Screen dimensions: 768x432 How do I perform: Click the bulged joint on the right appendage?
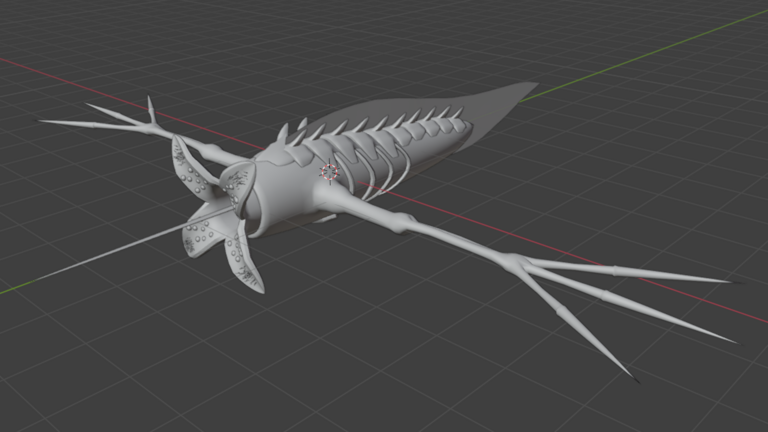pos(402,217)
